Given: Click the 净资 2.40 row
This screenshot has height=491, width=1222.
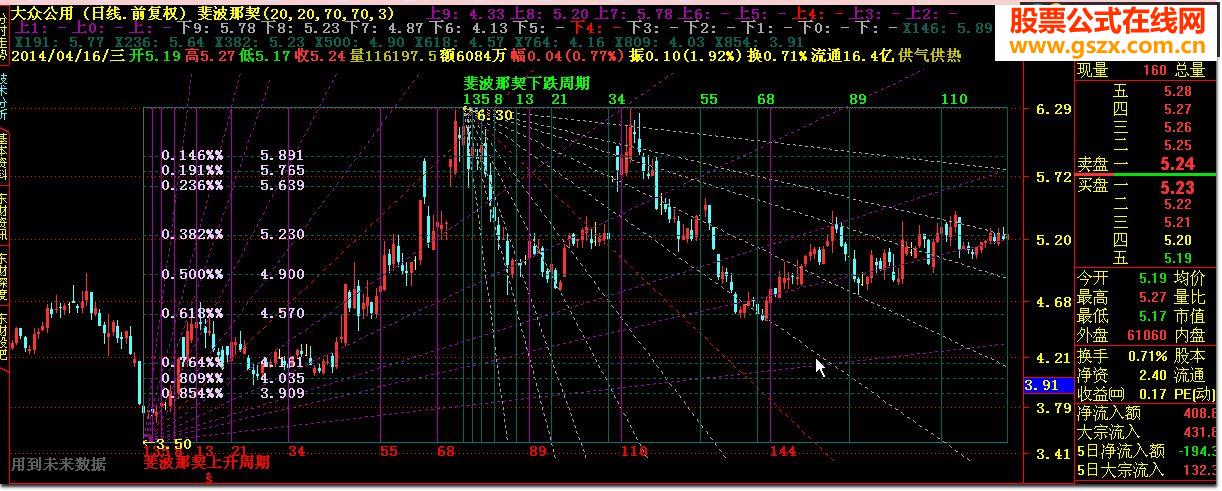Looking at the screenshot, I should [x=1122, y=375].
